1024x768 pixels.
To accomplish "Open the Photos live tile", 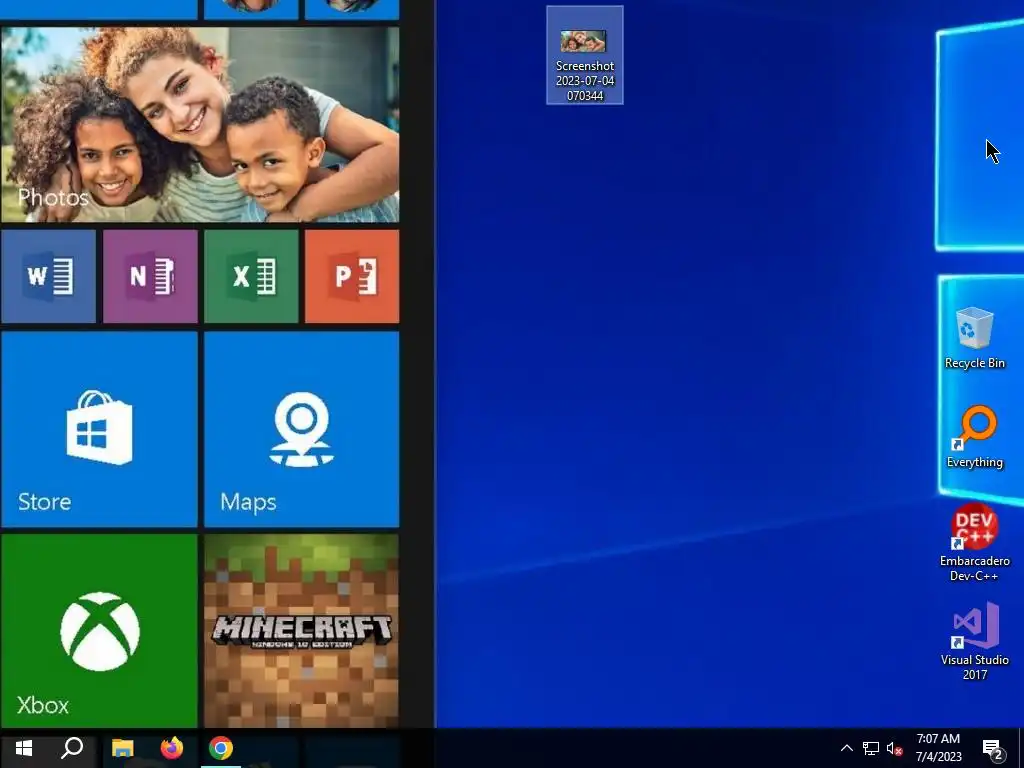I will (x=200, y=124).
